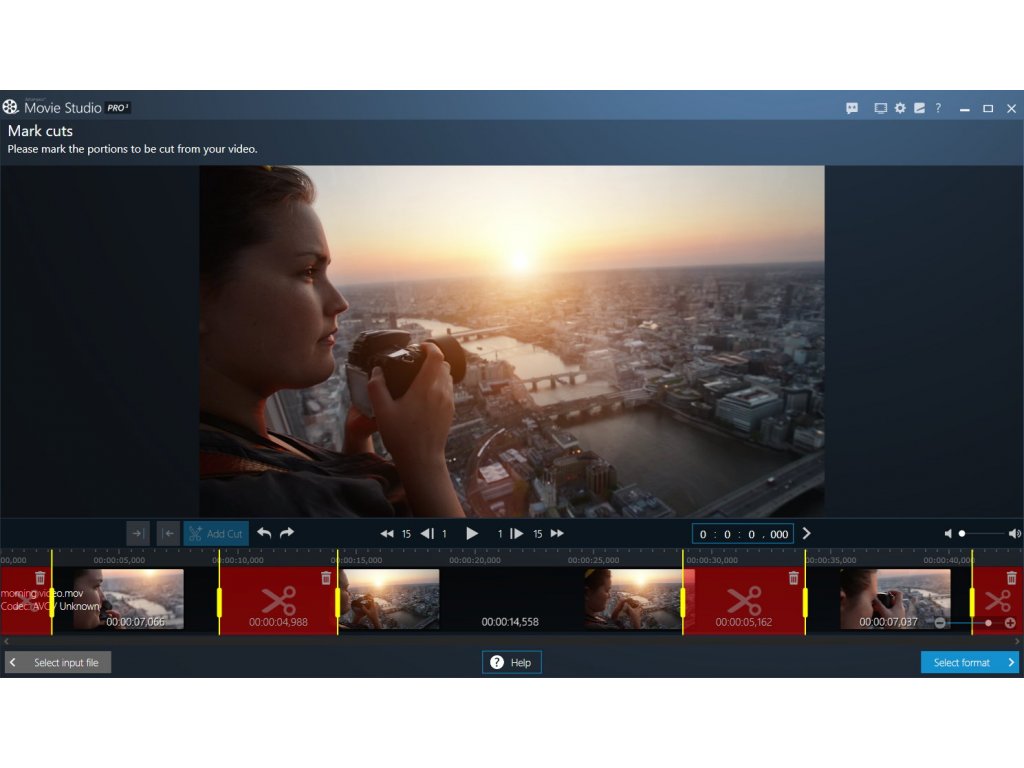The height and width of the screenshot is (768, 1024).
Task: Click the Add Cut scissors button
Action: click(x=216, y=534)
